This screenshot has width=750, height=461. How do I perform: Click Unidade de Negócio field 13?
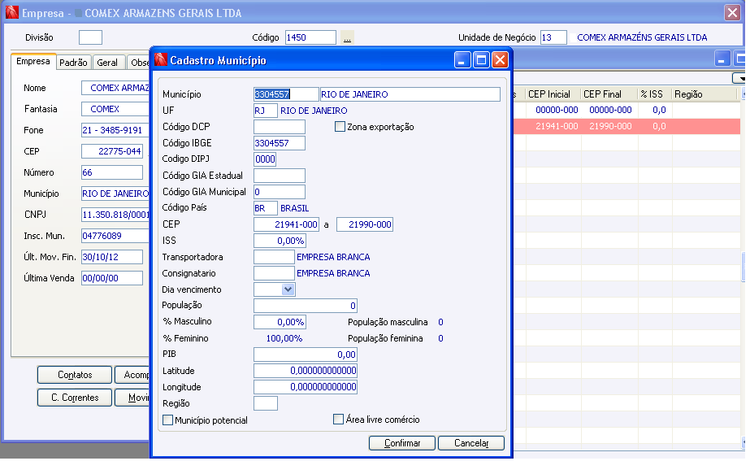(553, 37)
